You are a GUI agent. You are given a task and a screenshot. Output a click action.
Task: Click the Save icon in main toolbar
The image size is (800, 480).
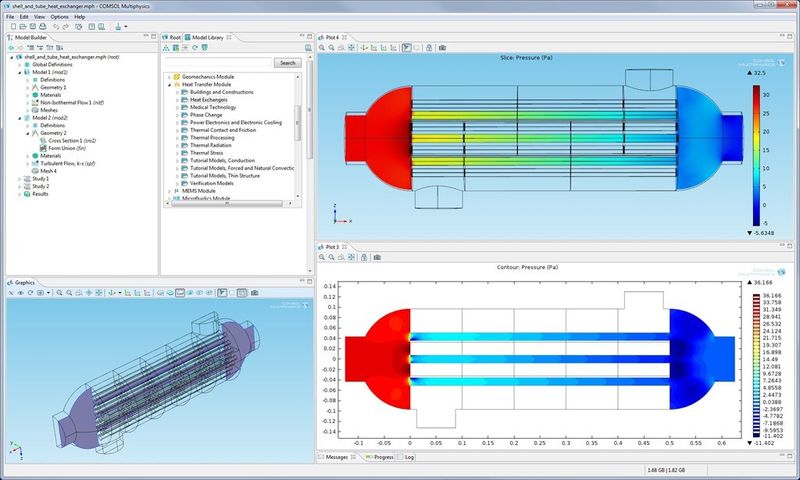pos(33,27)
